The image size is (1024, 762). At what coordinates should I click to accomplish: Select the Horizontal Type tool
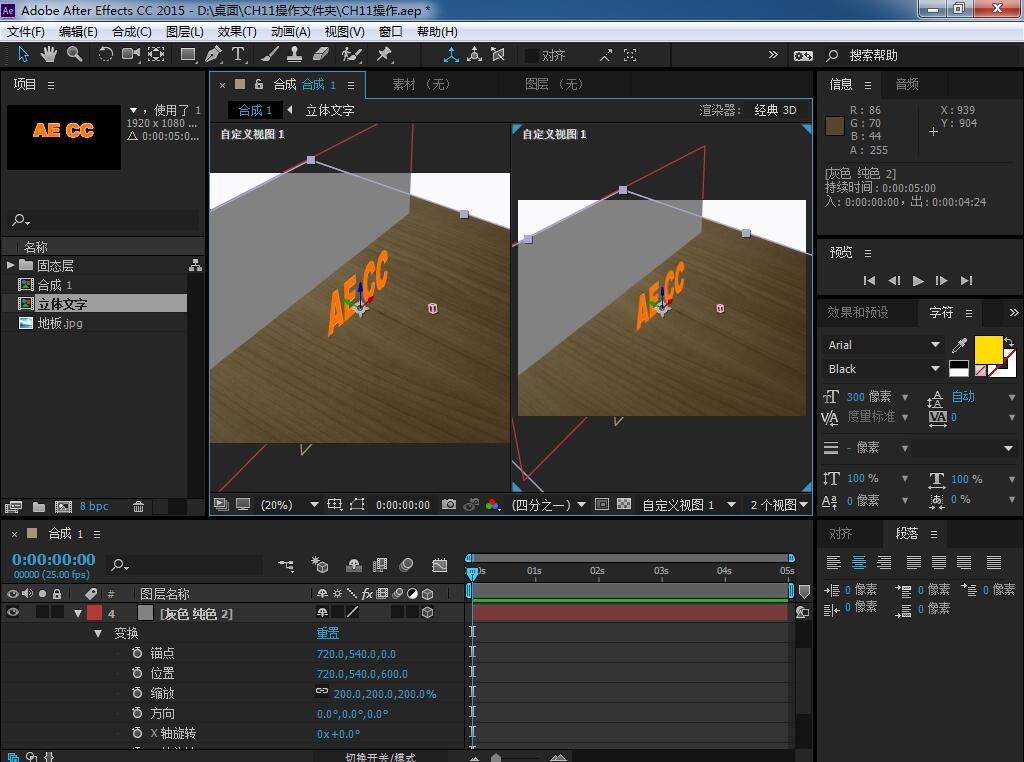point(238,54)
